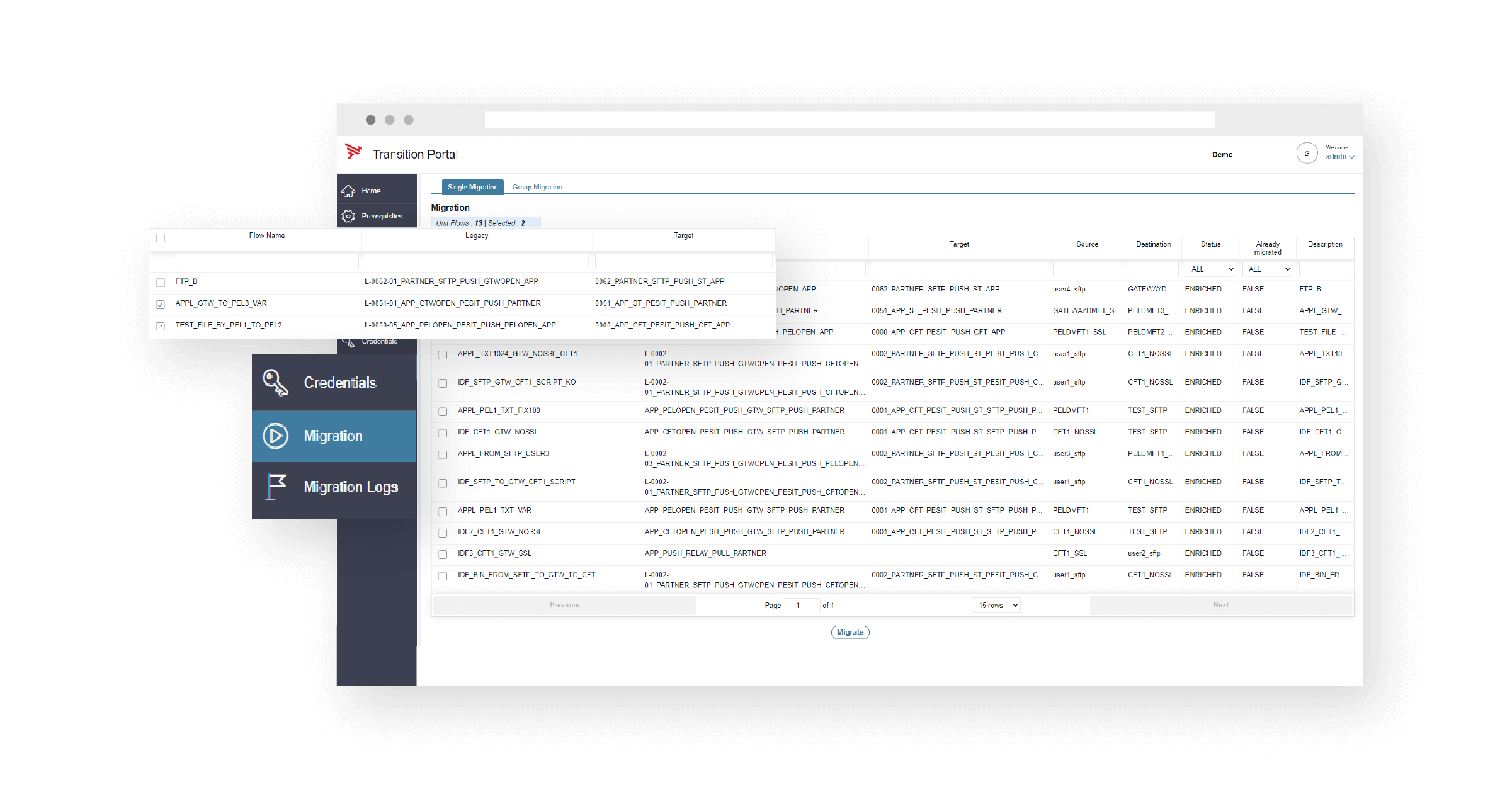
Task: Open the Status ALL filter dropdown
Action: [x=1210, y=269]
